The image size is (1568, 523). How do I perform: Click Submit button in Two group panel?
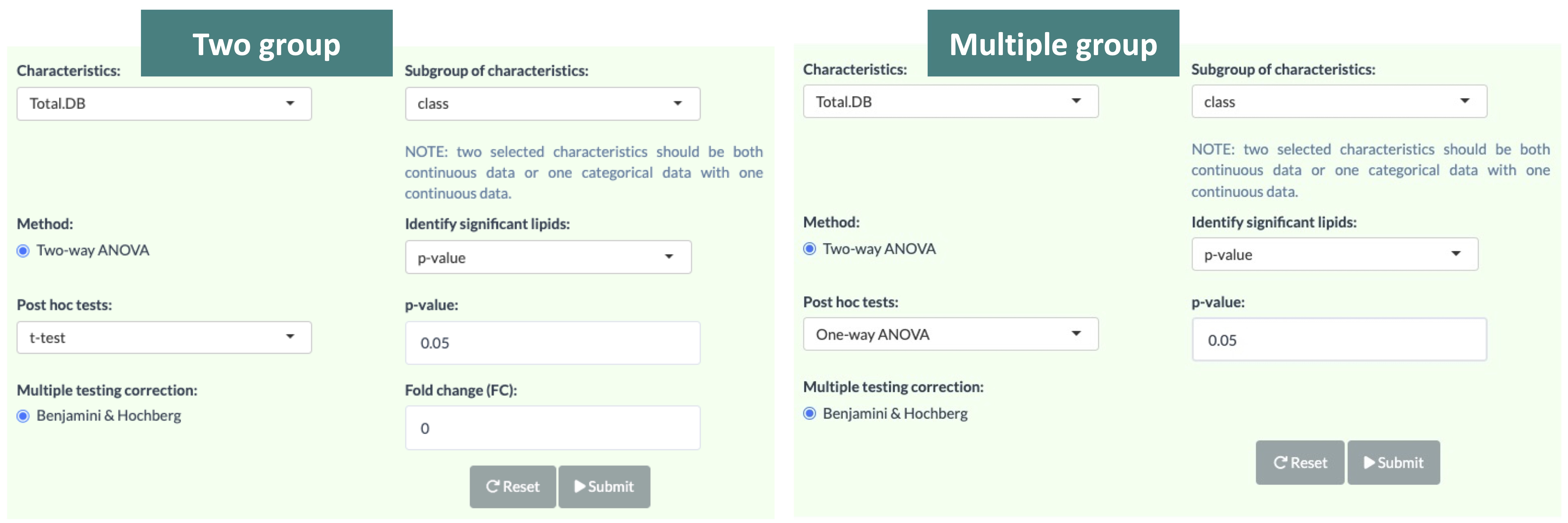click(x=604, y=487)
